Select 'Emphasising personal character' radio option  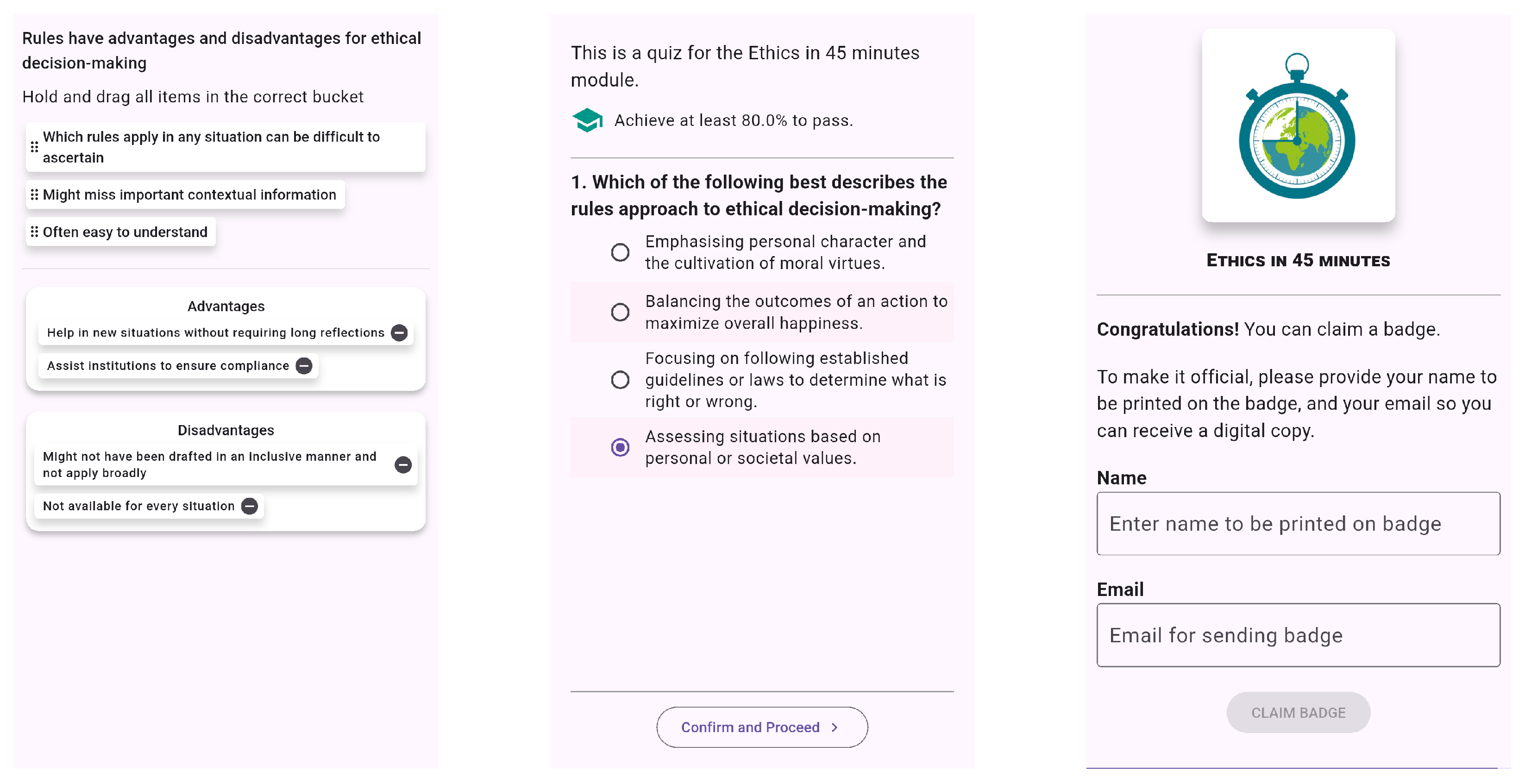(620, 252)
